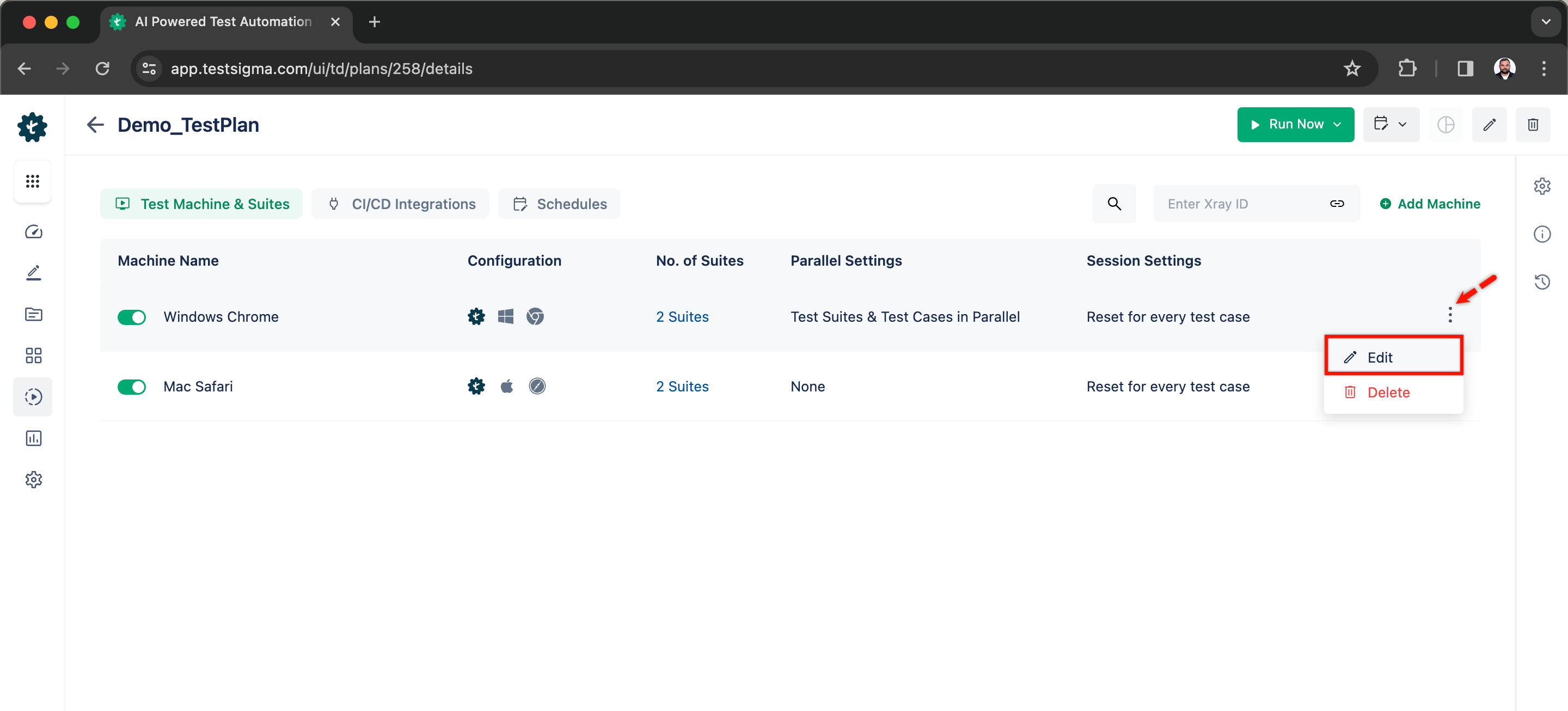The width and height of the screenshot is (1568, 711).
Task: Open the apps grid menu icon
Action: (x=33, y=181)
